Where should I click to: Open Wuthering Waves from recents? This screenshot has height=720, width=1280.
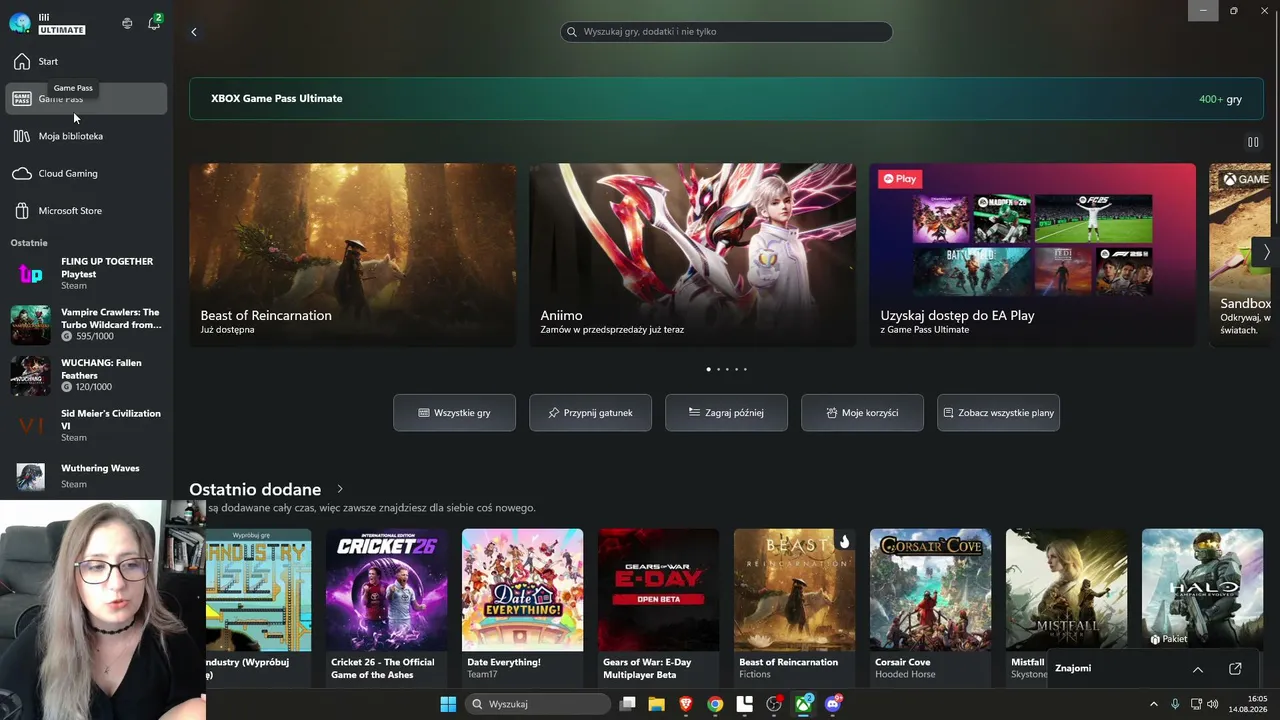86,476
